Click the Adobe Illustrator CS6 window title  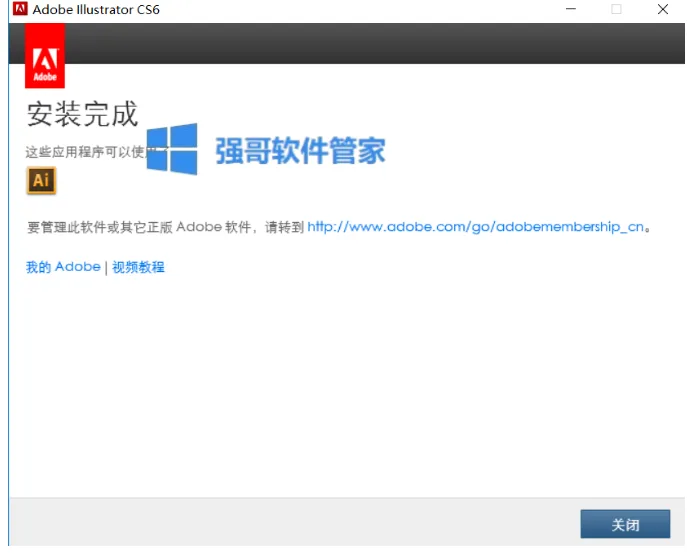tap(96, 9)
